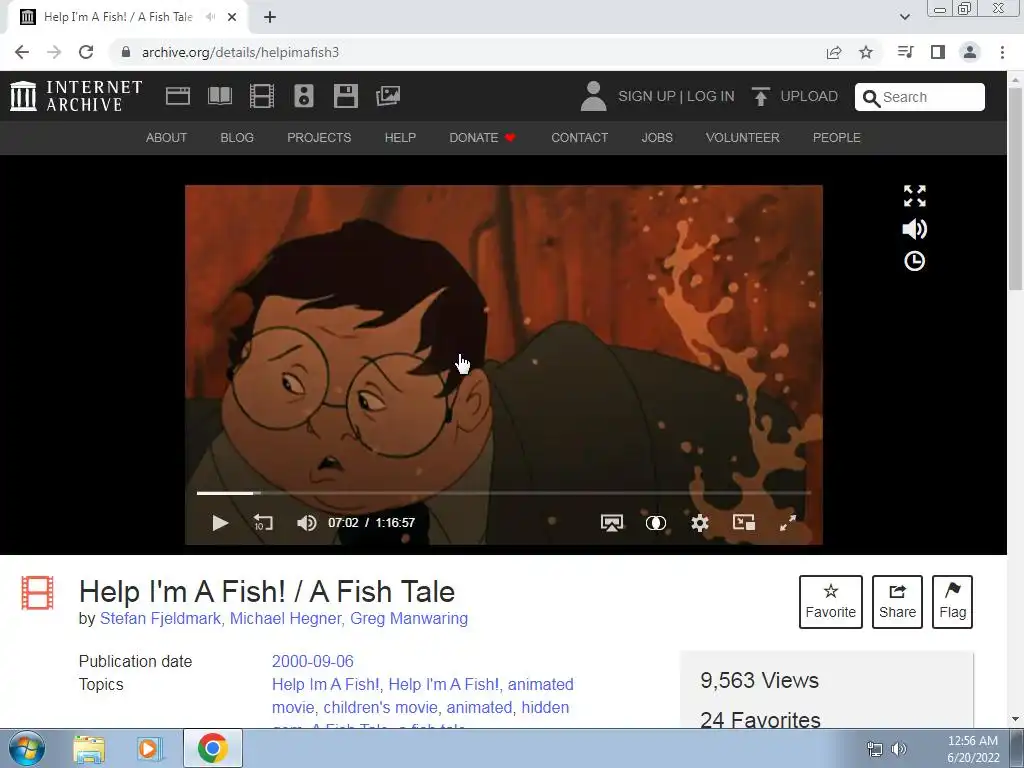Toggle theater mode arrows icon right of video
Image resolution: width=1024 pixels, height=768 pixels.
[x=914, y=196]
